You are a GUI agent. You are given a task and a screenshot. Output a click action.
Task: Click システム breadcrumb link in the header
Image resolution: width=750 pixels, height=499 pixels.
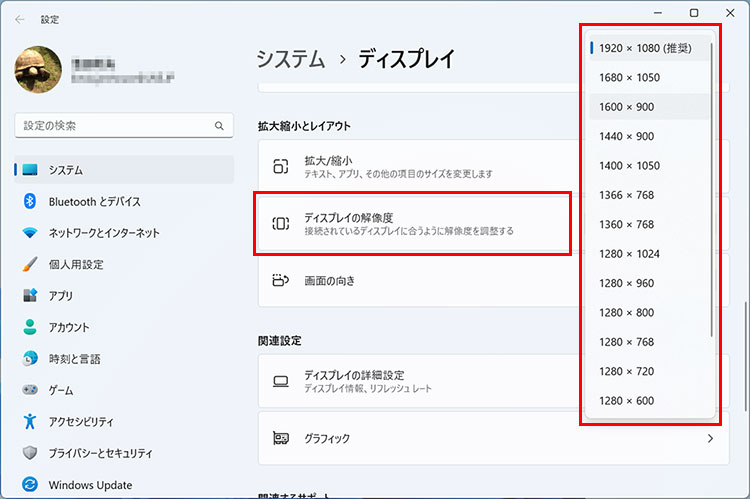pyautogui.click(x=290, y=59)
